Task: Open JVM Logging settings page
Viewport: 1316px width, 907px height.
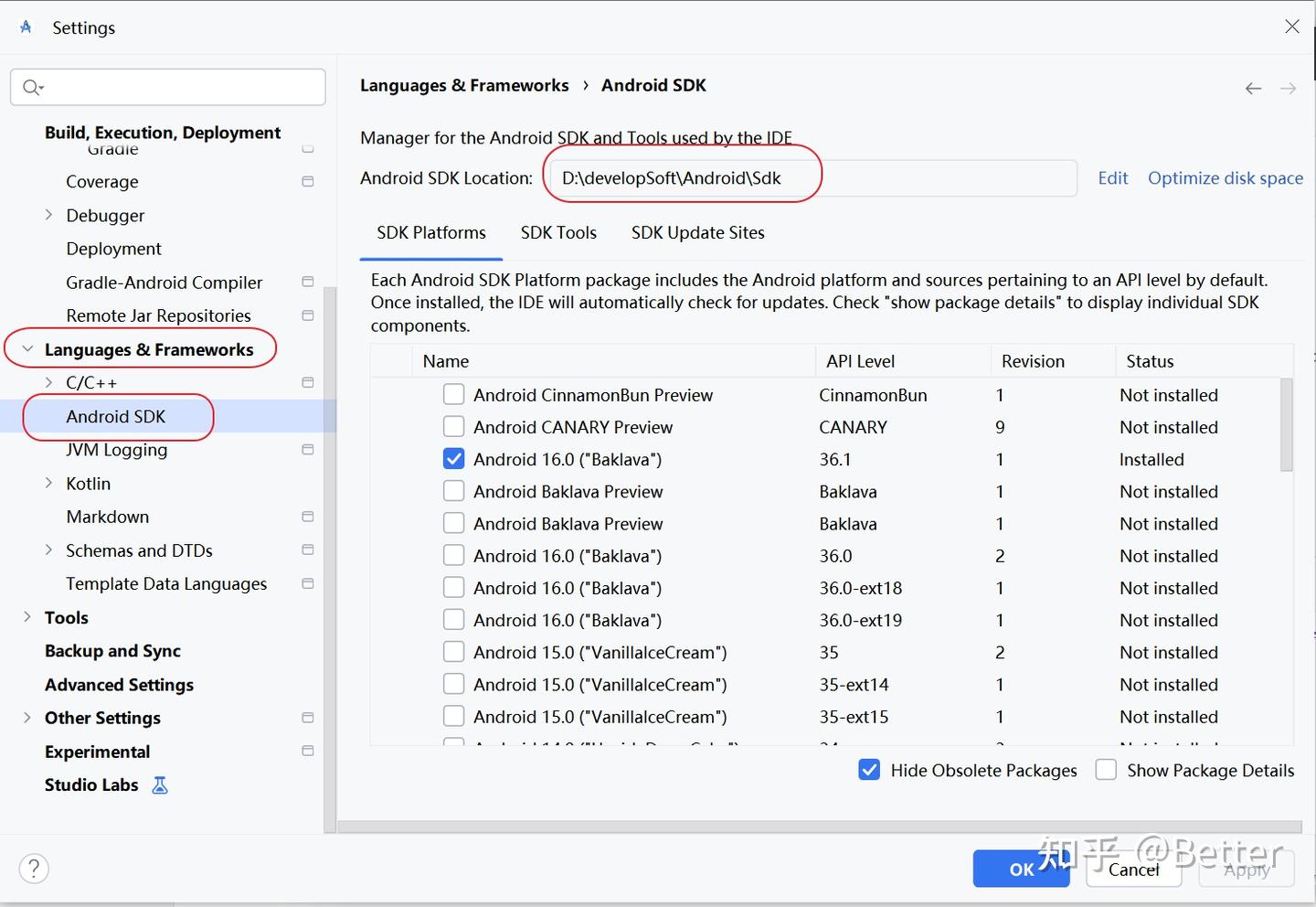Action: [116, 450]
